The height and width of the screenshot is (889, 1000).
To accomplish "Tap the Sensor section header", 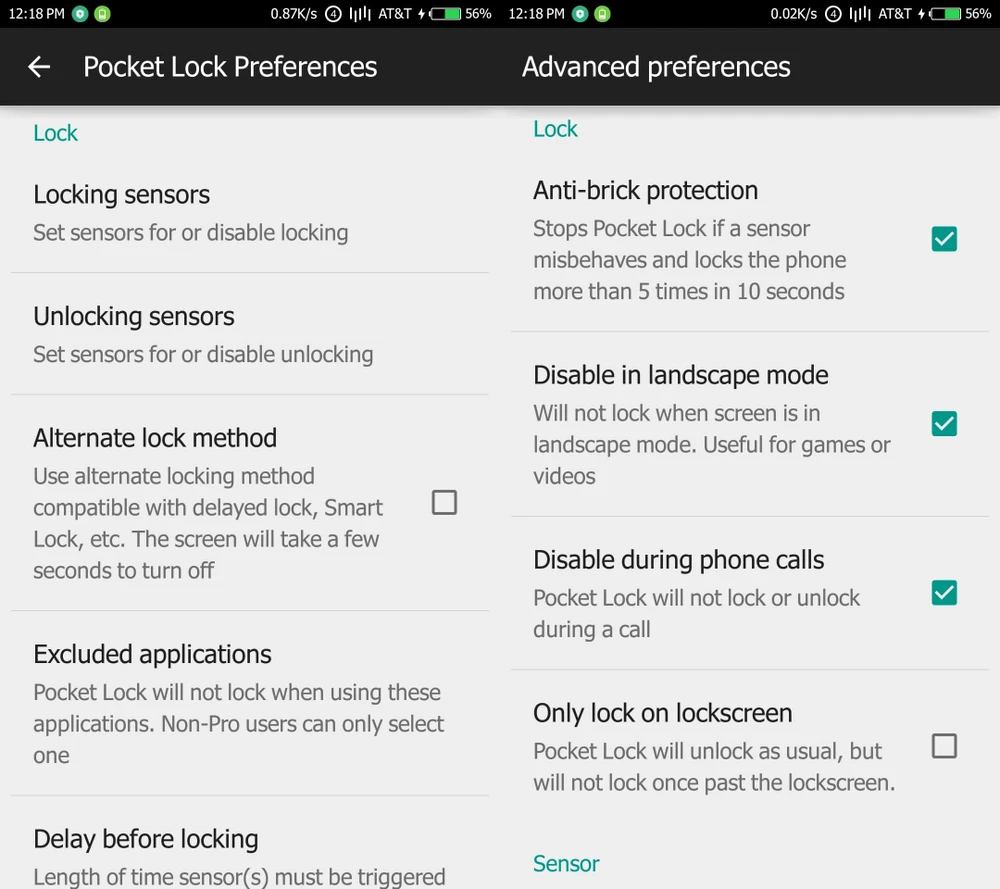I will [566, 863].
